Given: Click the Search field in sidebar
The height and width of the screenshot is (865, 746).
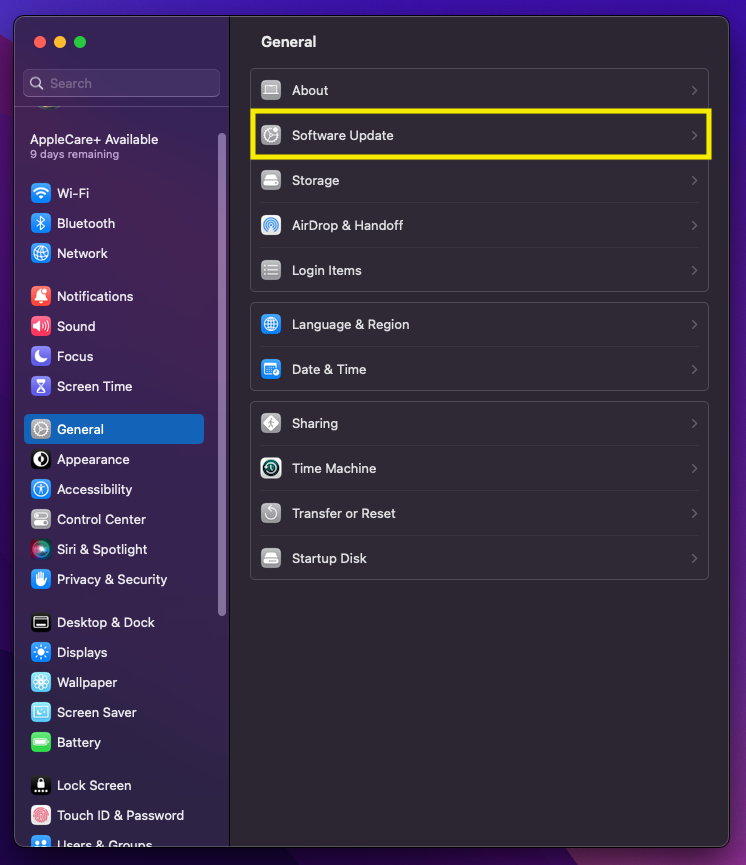Looking at the screenshot, I should [x=121, y=83].
